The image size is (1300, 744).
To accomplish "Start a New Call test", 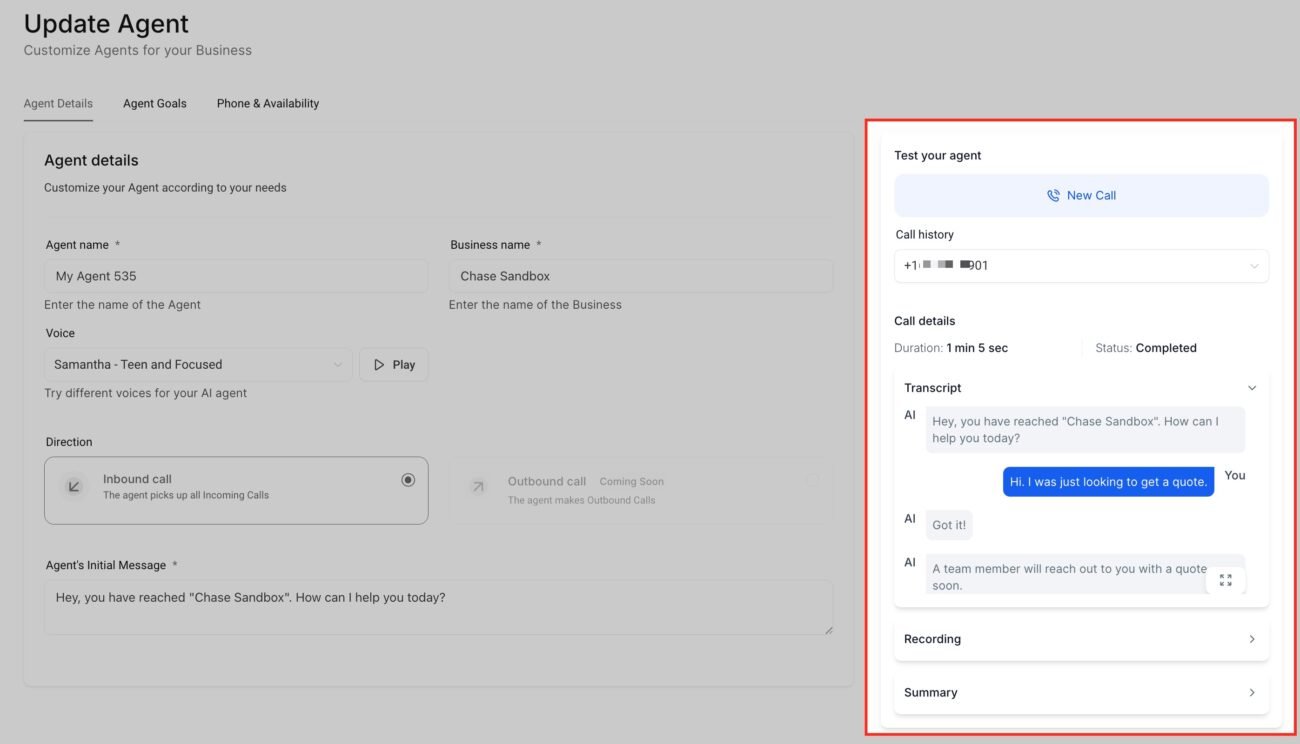I will point(1081,195).
